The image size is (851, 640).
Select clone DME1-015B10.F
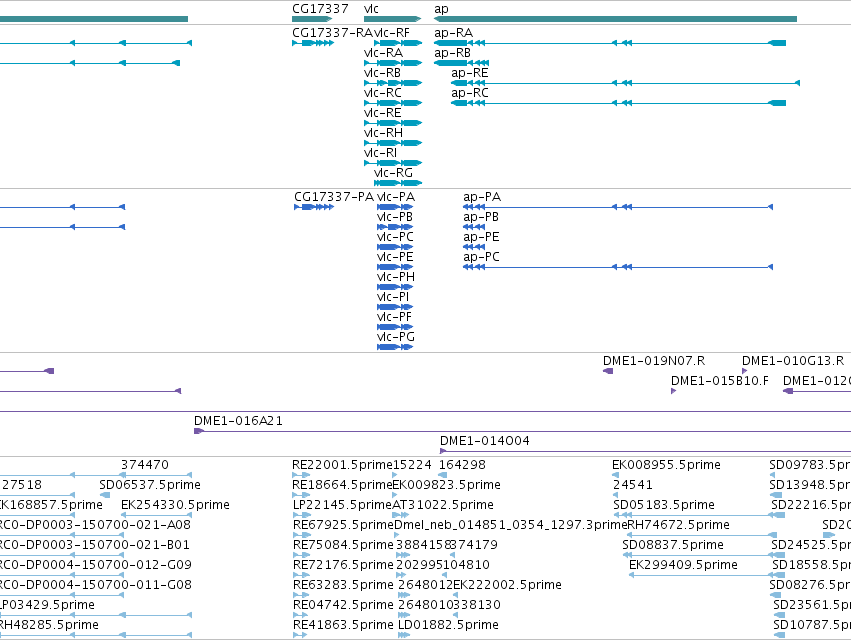pos(720,381)
